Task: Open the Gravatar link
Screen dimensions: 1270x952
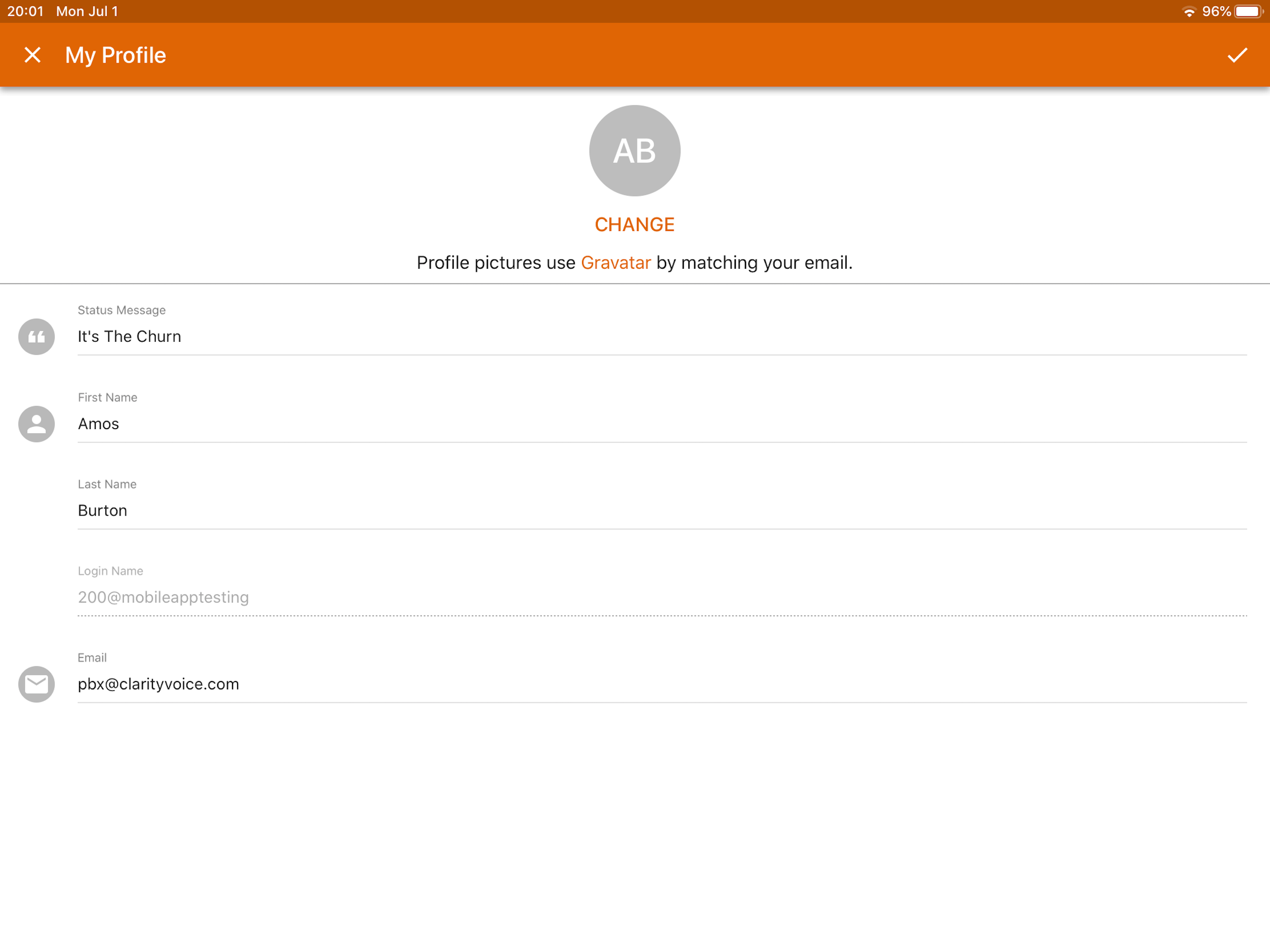Action: (615, 262)
